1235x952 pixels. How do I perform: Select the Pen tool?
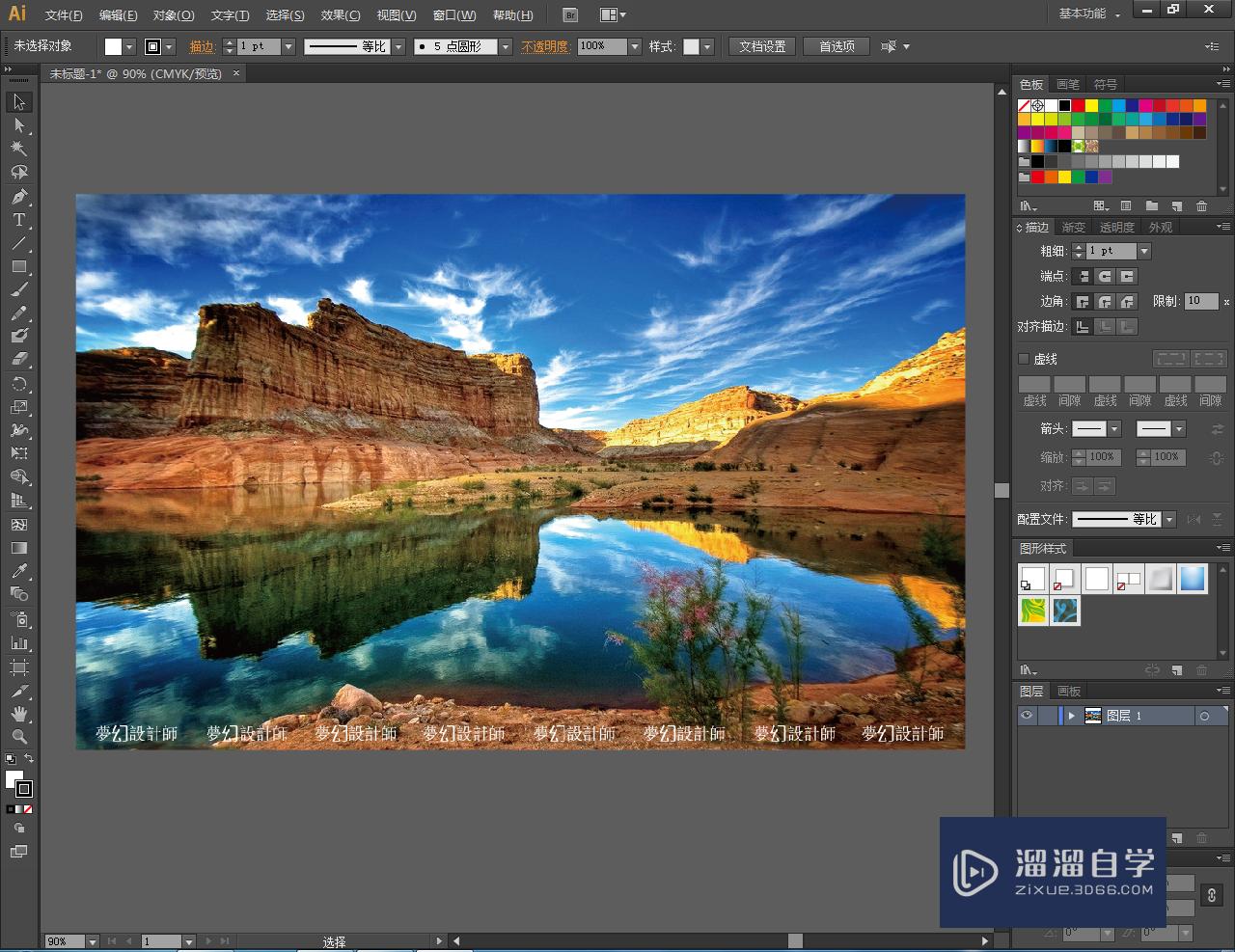(x=19, y=197)
